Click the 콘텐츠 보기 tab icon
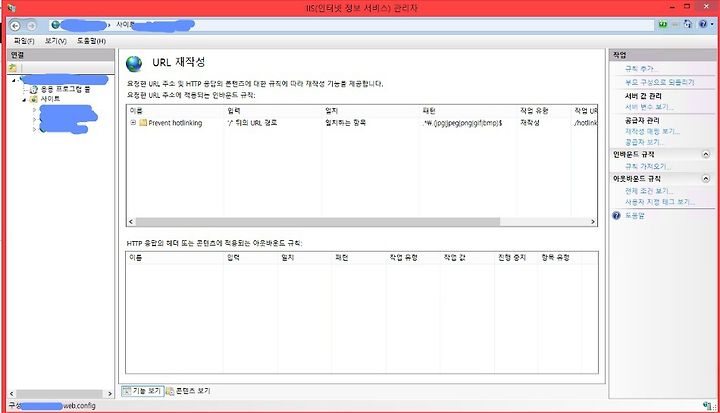Viewport: 720px width, 413px height. pos(170,391)
